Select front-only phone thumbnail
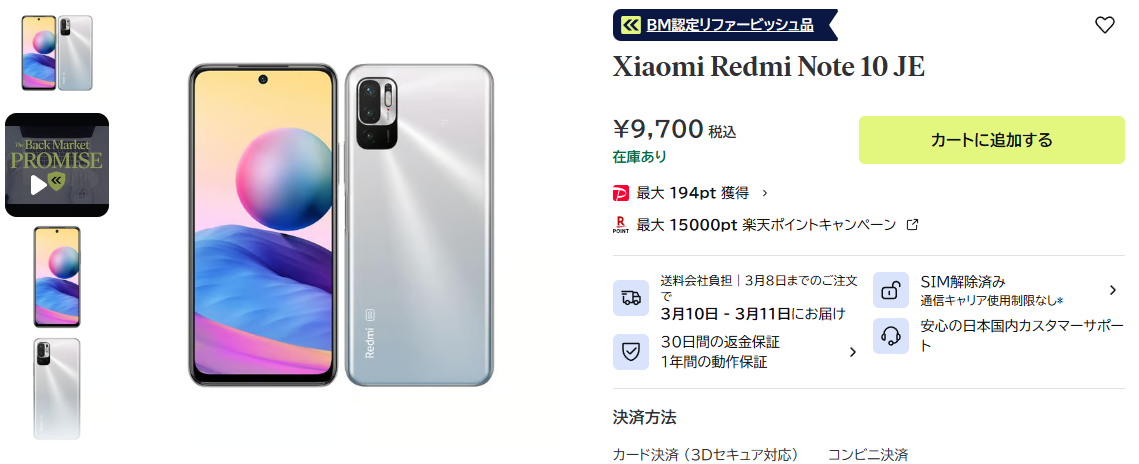The image size is (1139, 464). coord(57,277)
